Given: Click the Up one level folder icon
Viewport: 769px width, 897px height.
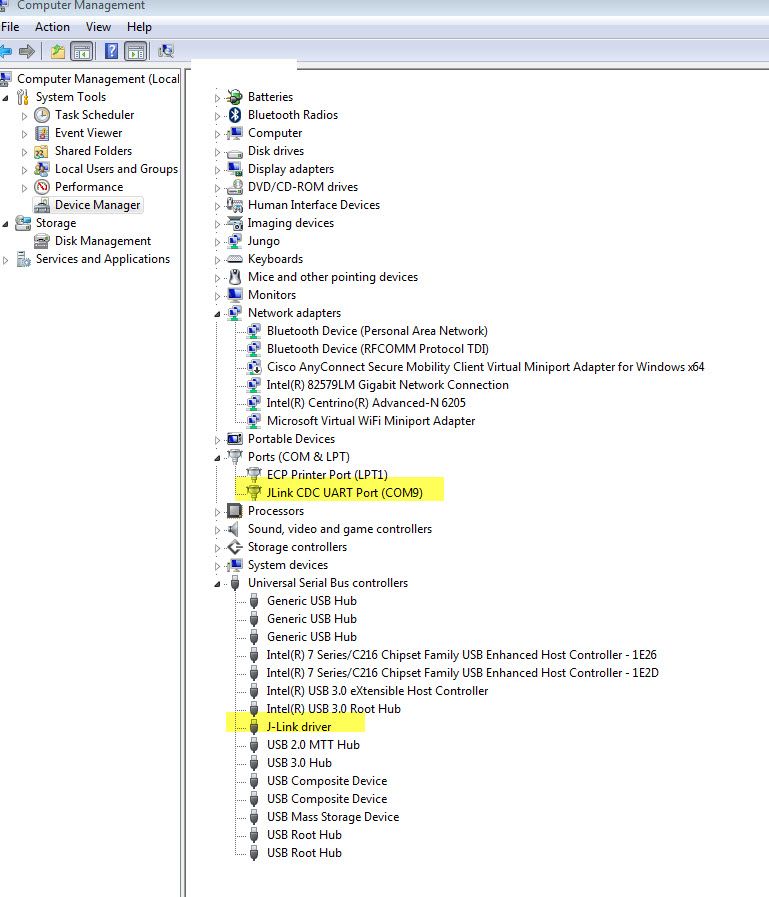Looking at the screenshot, I should 57,51.
